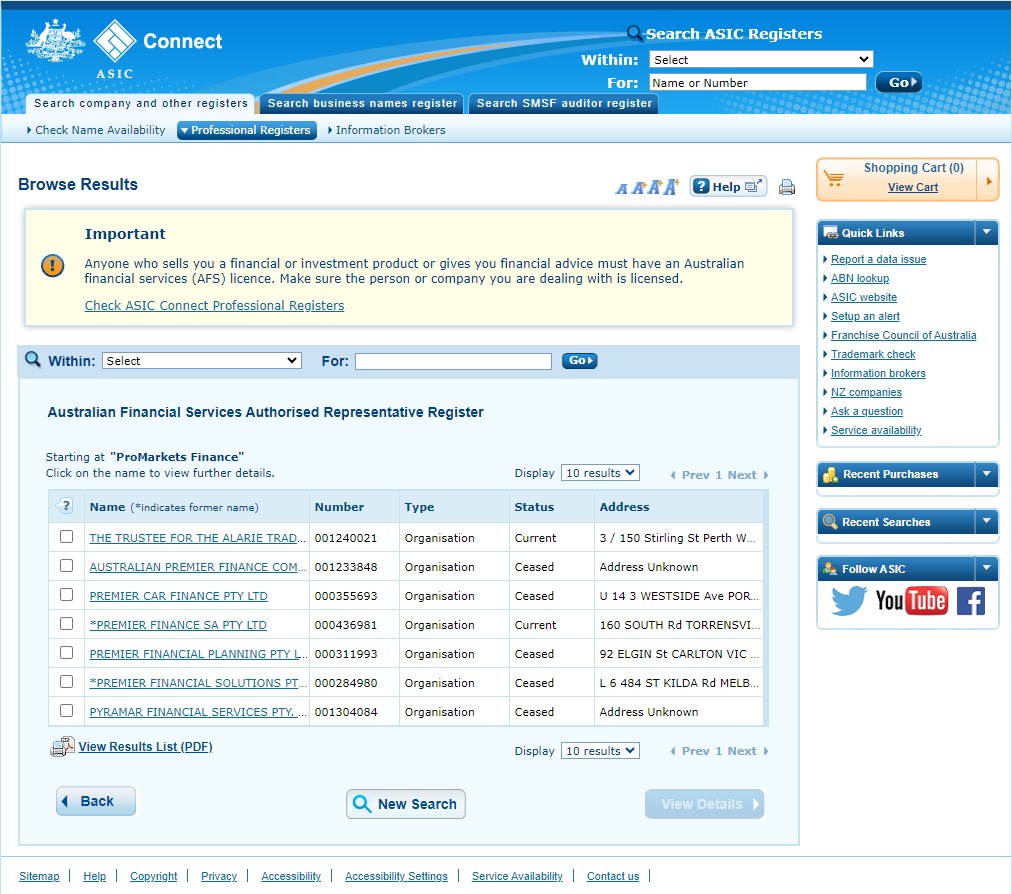This screenshot has width=1012, height=894.
Task: Click the important warning exclamation icon
Action: (52, 265)
